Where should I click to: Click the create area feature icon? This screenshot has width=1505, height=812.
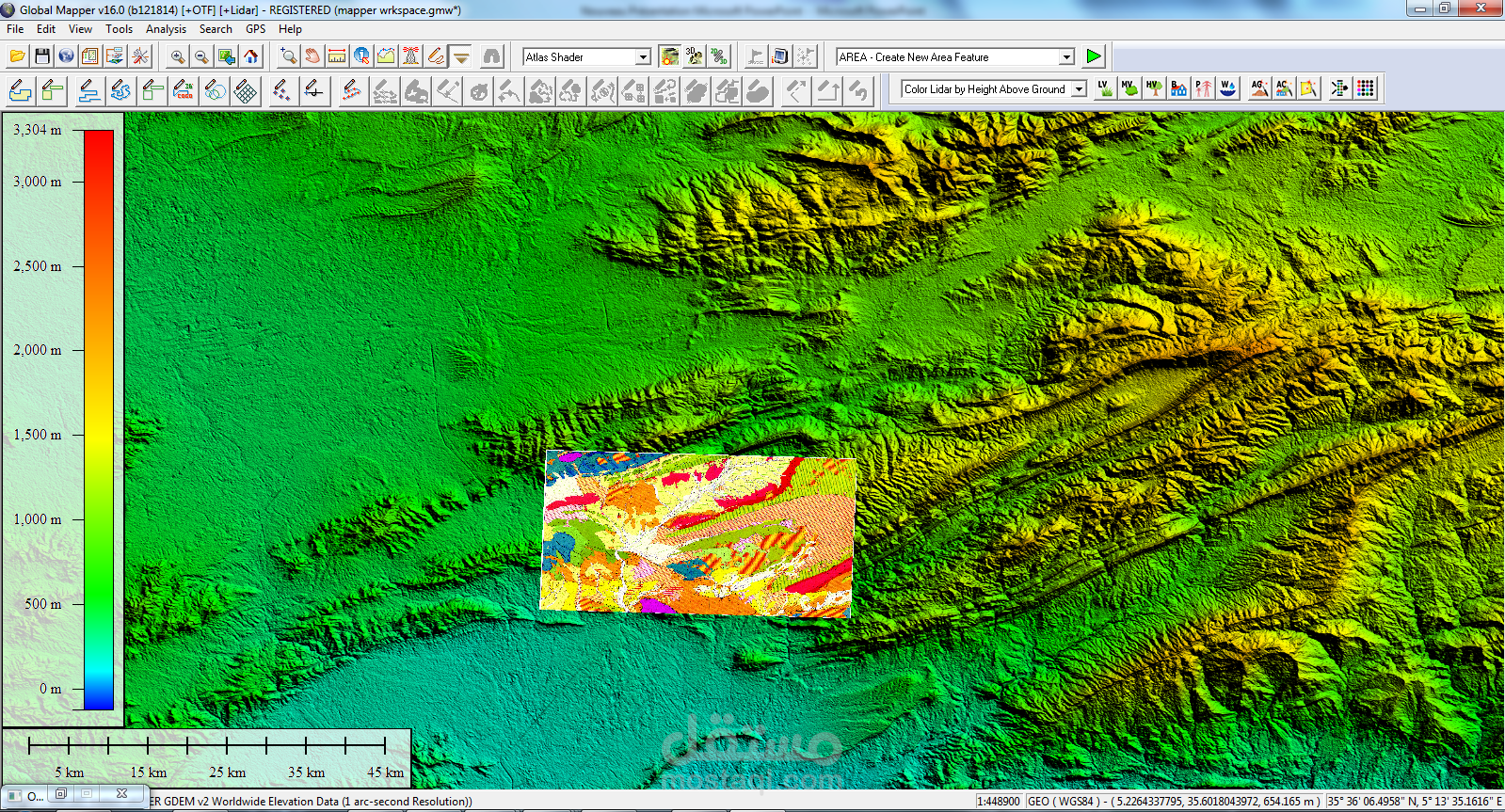coord(21,90)
